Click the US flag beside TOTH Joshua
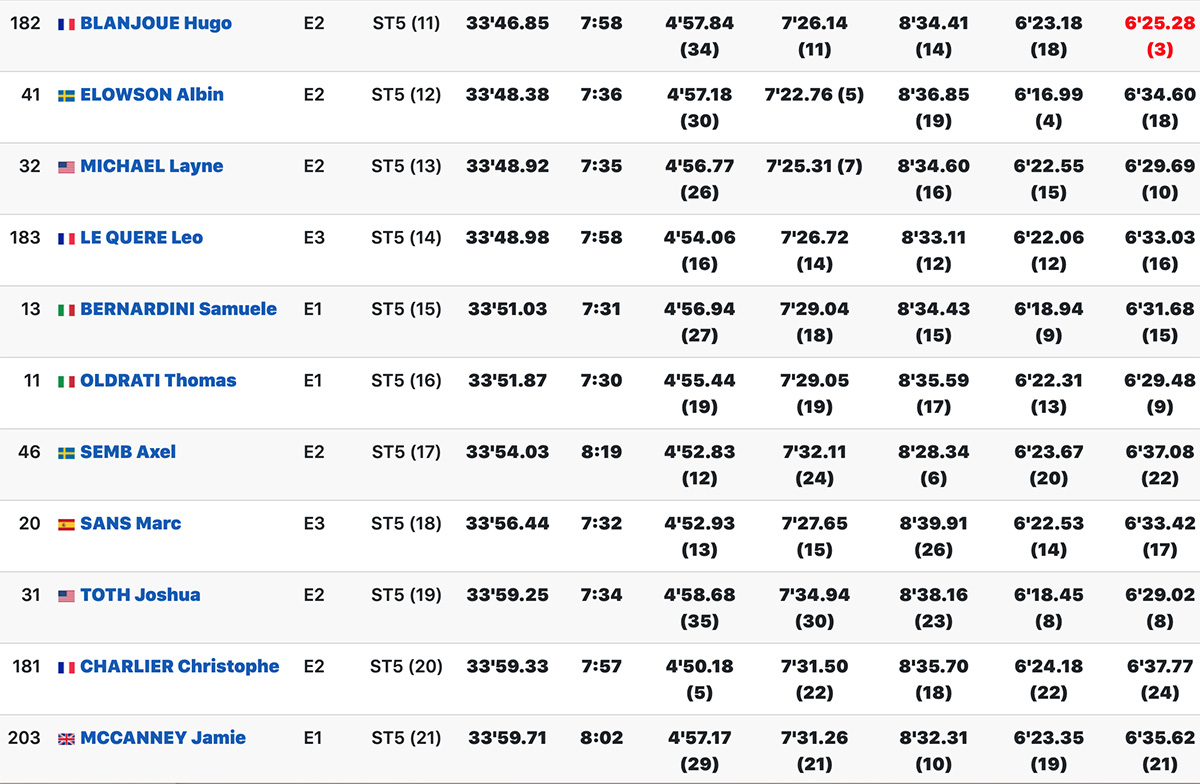 pyautogui.click(x=66, y=596)
